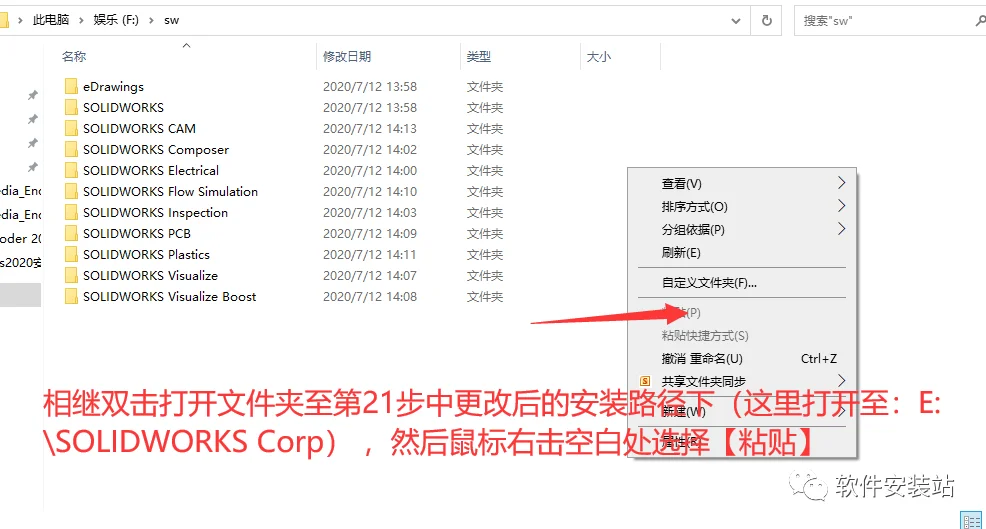Click the date 2020/7/12 14:03
The width and height of the screenshot is (986, 529).
[370, 213]
